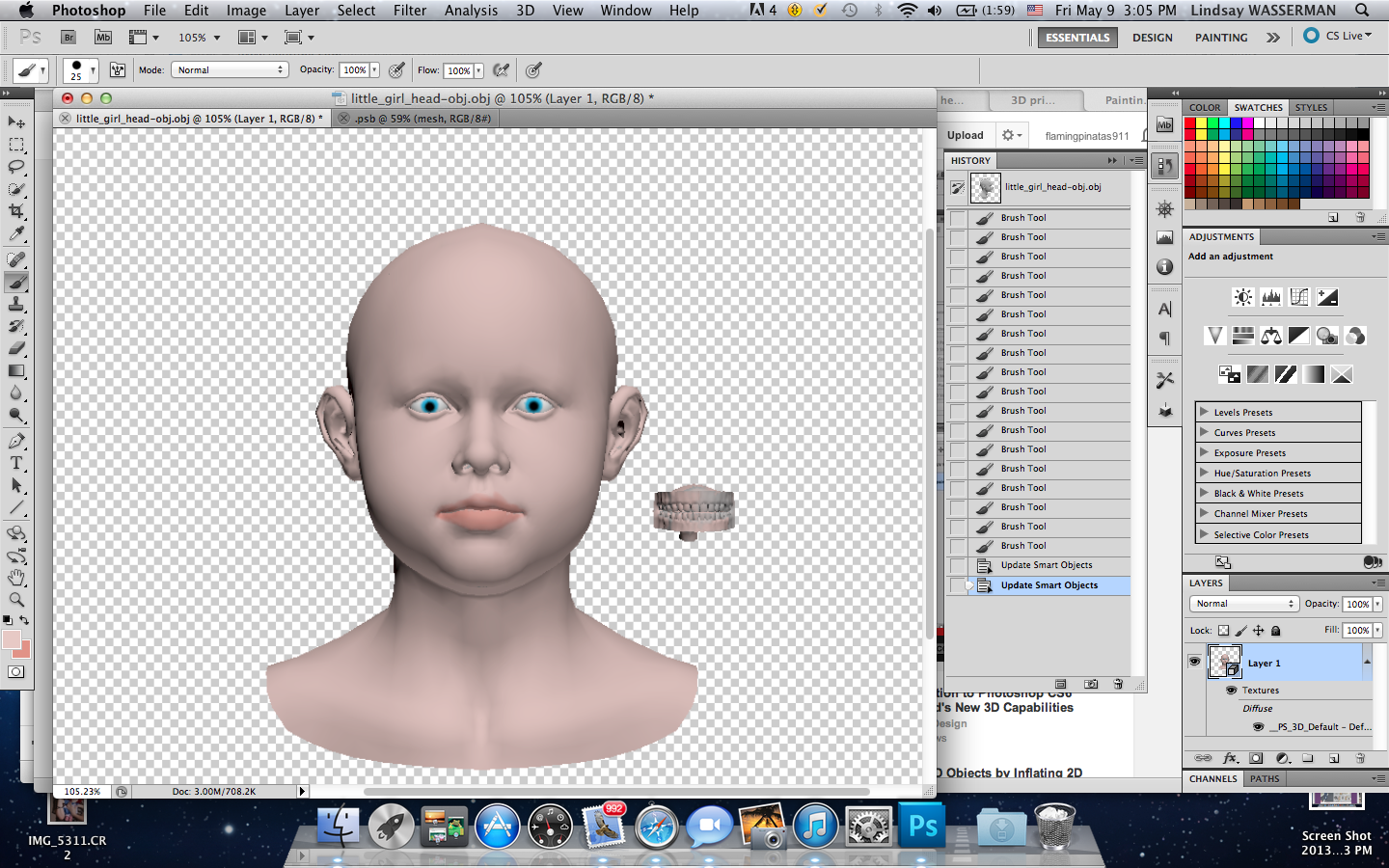Image resolution: width=1389 pixels, height=868 pixels.
Task: Switch to the Paths tab
Action: pos(1265,779)
